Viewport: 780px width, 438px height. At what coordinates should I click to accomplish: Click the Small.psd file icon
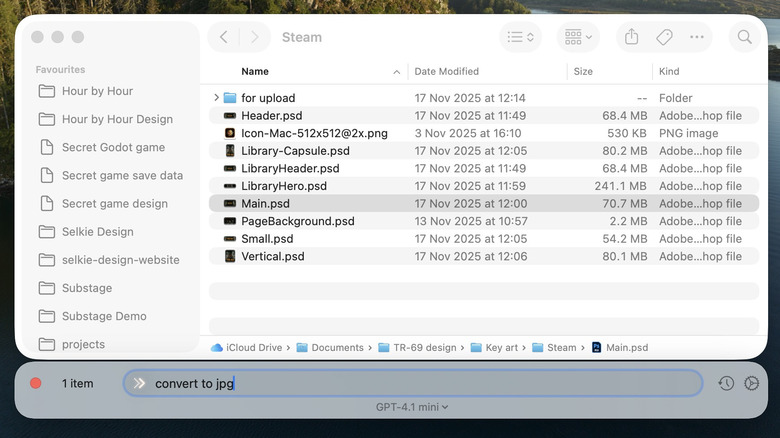[230, 238]
